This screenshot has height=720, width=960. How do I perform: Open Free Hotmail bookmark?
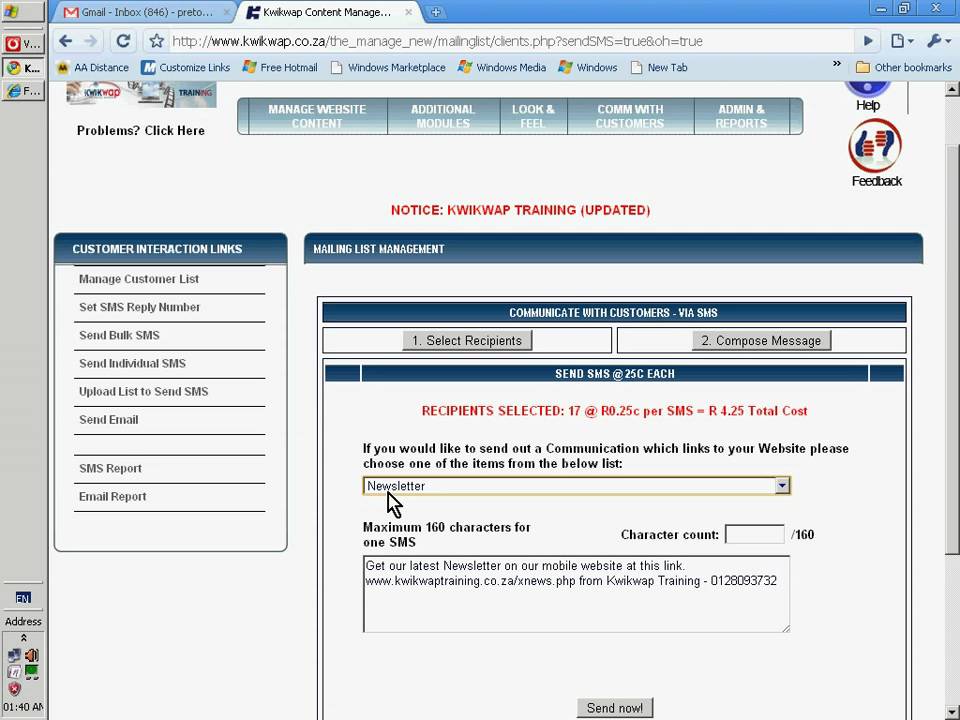pos(280,67)
